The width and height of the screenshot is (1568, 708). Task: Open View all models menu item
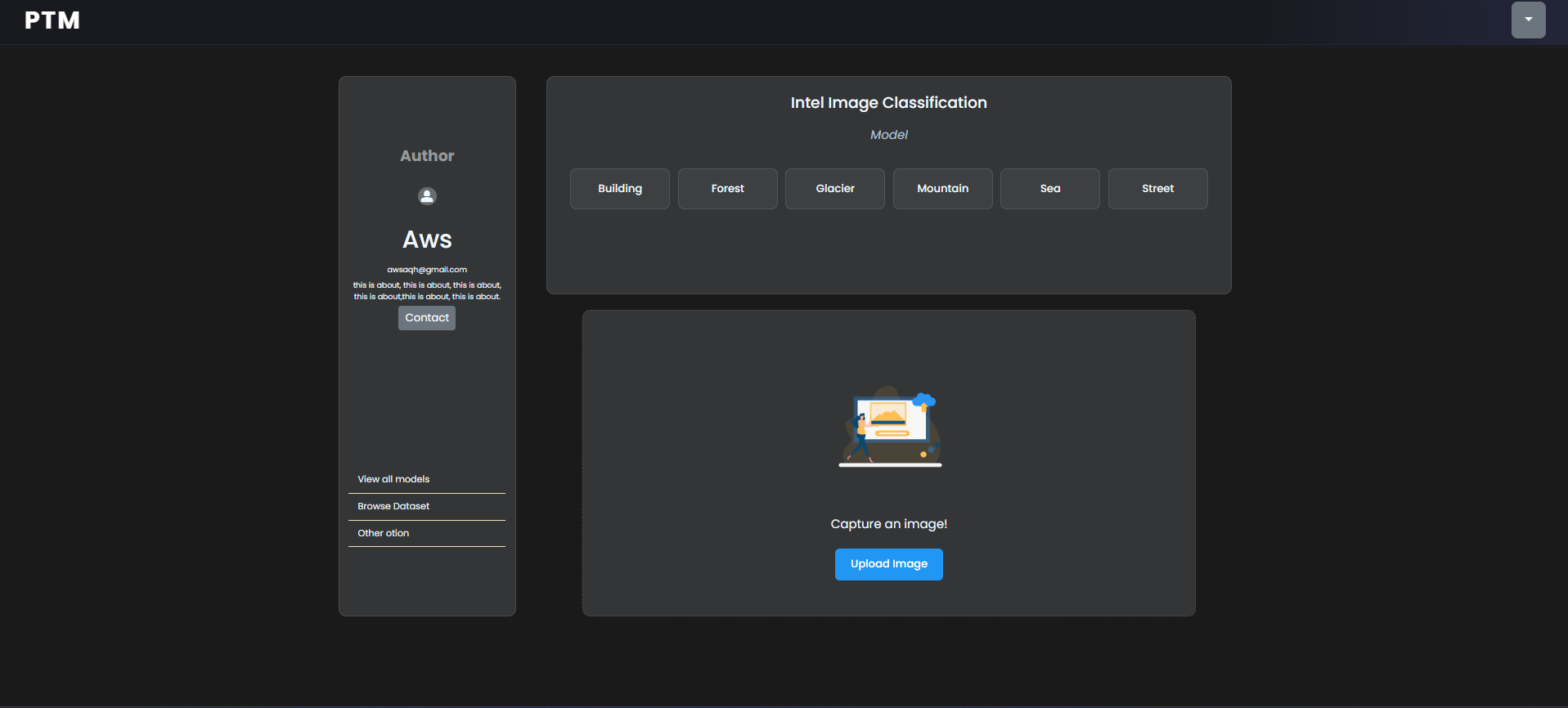tap(427, 480)
